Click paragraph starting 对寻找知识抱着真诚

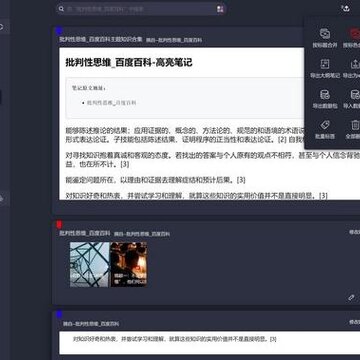213,160
